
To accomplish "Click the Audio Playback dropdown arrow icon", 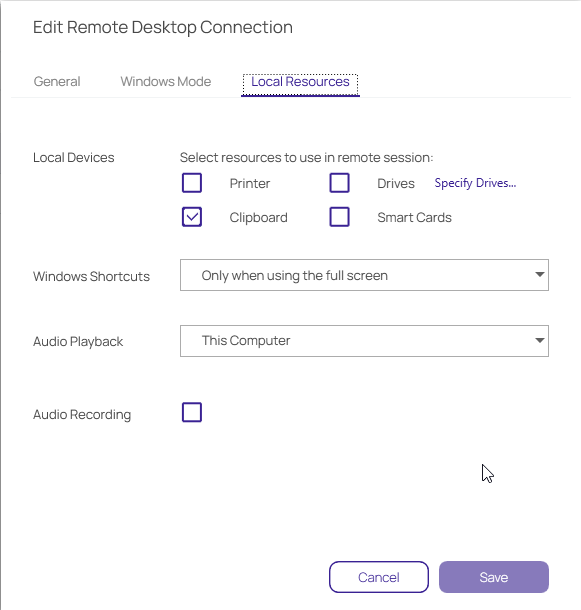I will coord(539,340).
